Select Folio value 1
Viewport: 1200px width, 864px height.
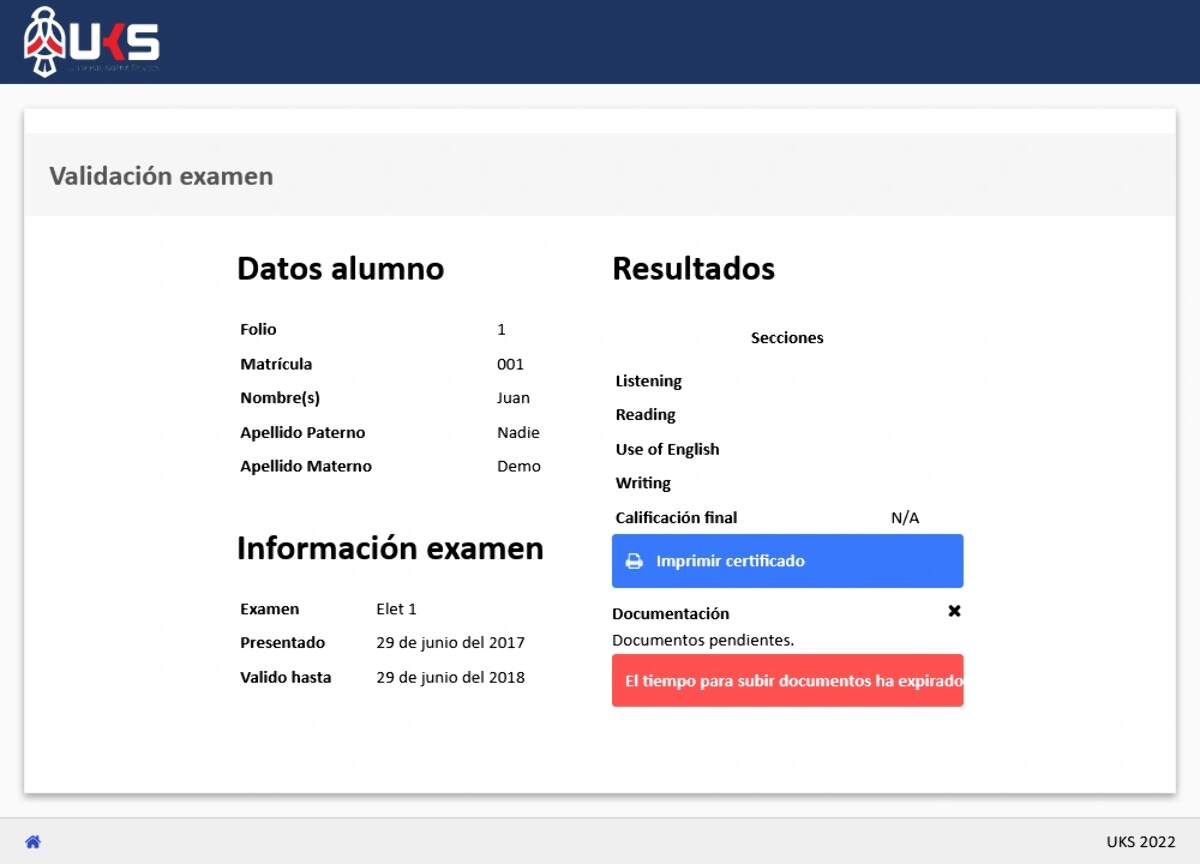tap(501, 329)
